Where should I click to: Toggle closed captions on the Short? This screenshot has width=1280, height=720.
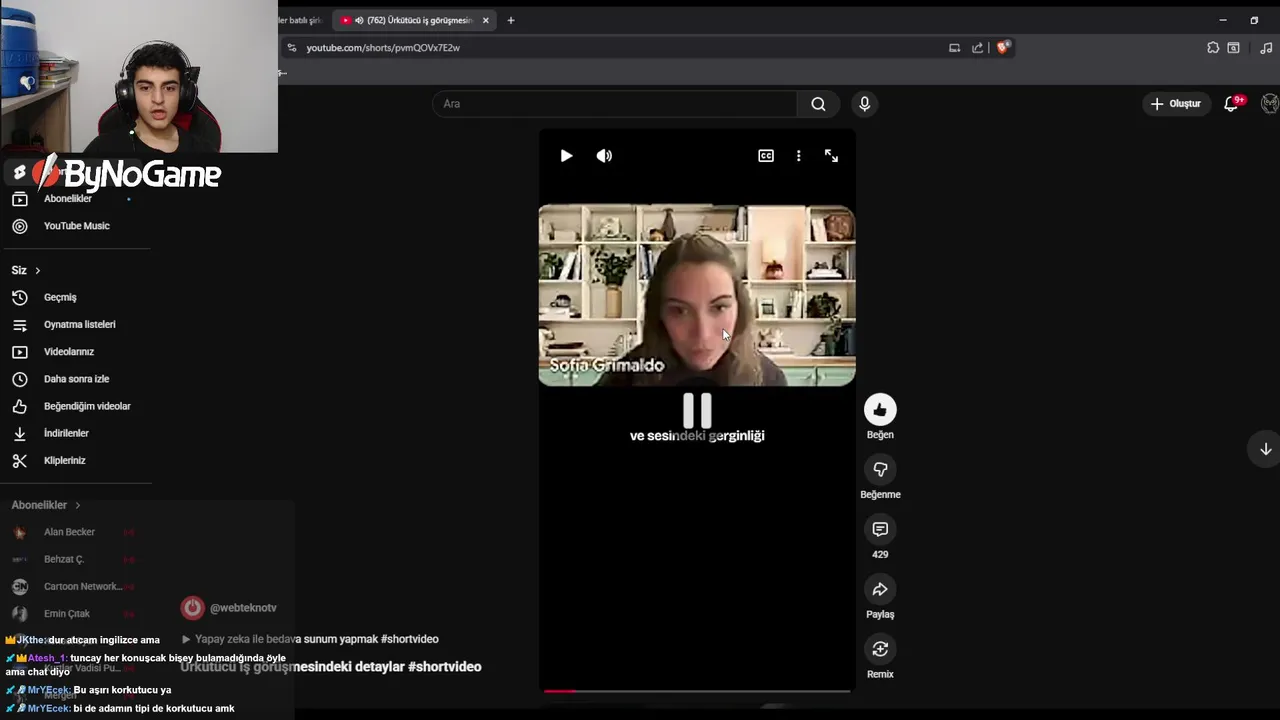point(766,156)
